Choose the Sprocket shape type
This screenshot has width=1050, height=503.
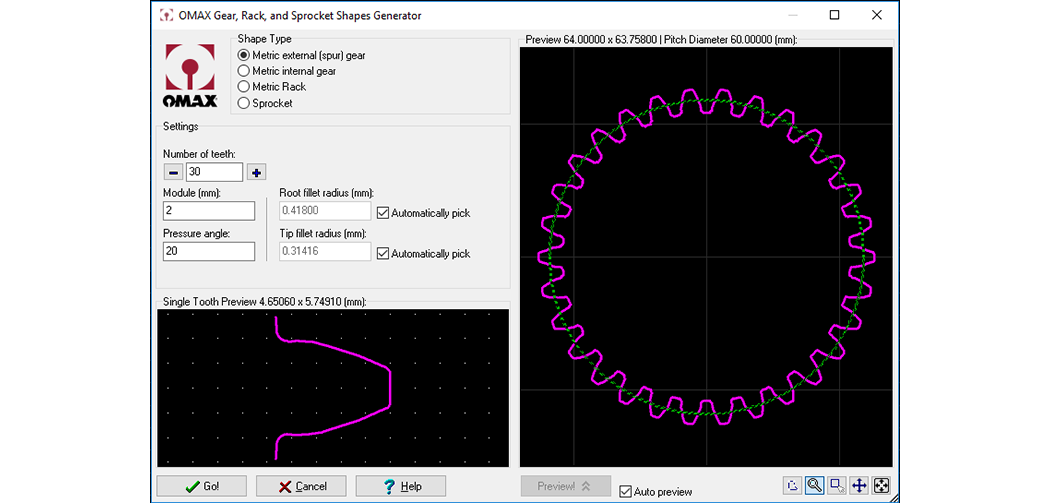243,103
